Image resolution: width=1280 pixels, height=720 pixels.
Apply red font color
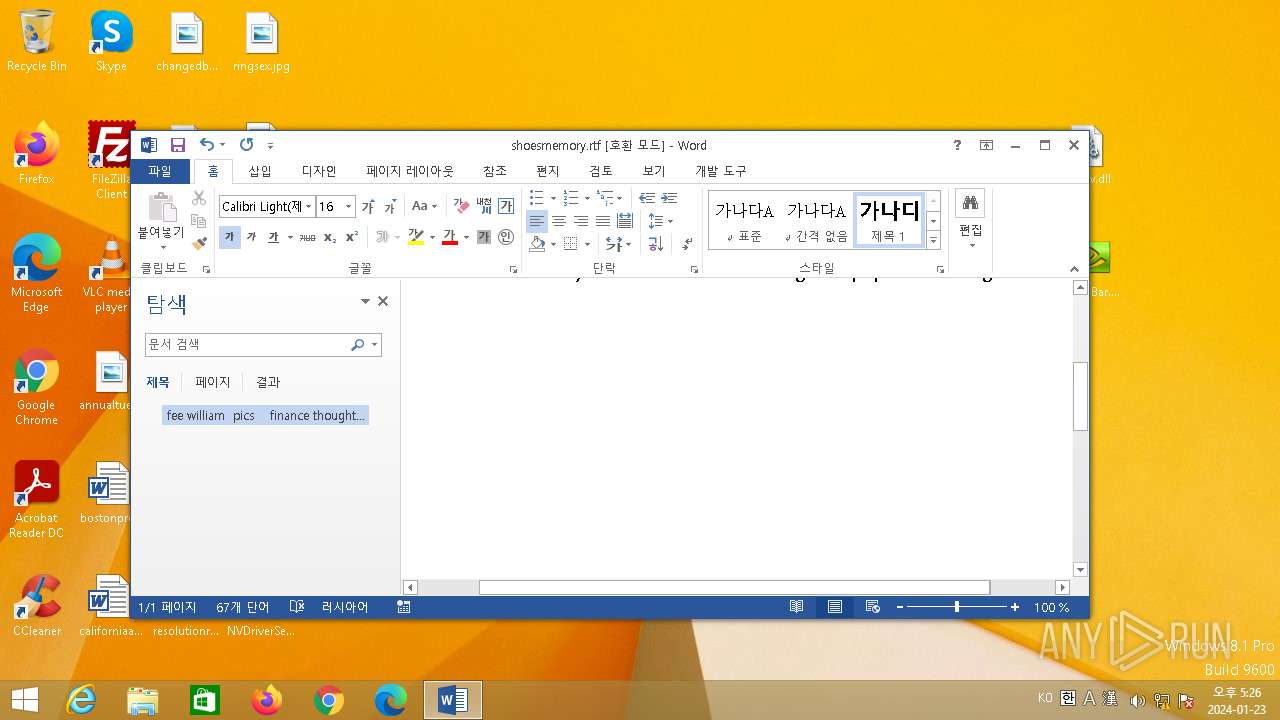click(x=450, y=237)
